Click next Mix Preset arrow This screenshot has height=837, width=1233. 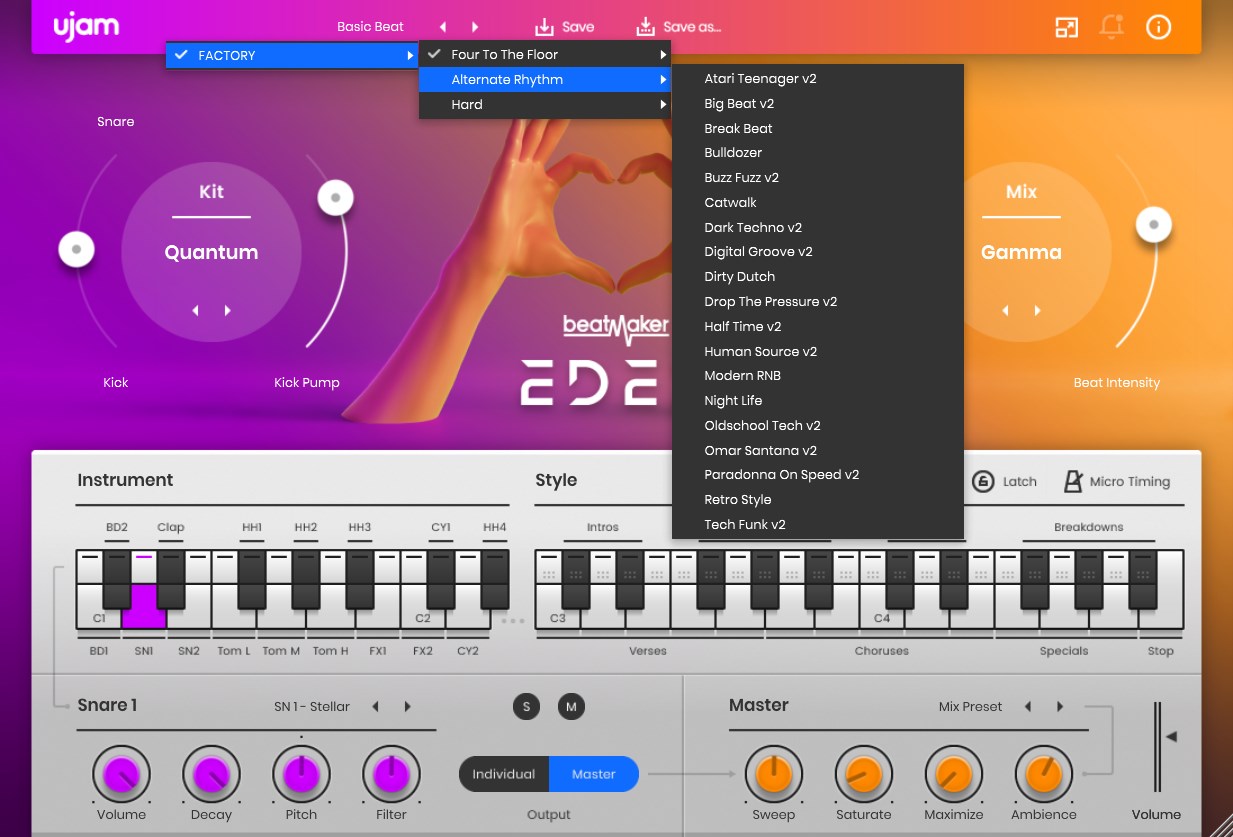[1060, 707]
